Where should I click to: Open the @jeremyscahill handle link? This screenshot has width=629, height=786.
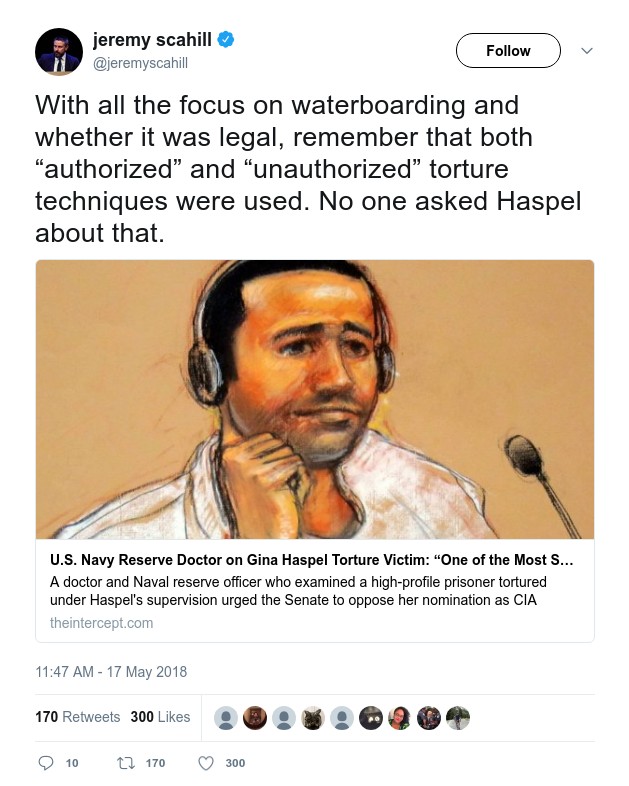(x=140, y=63)
